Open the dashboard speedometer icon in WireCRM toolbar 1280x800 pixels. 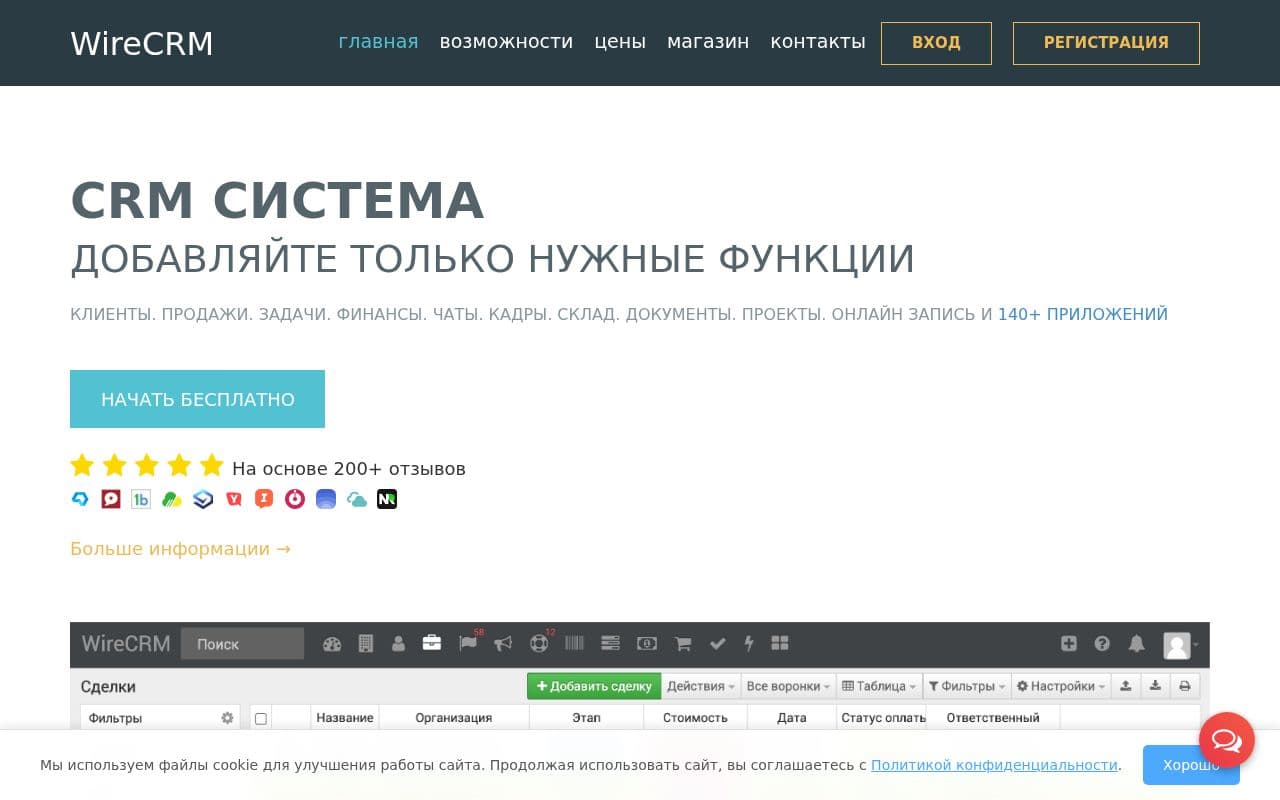point(332,644)
